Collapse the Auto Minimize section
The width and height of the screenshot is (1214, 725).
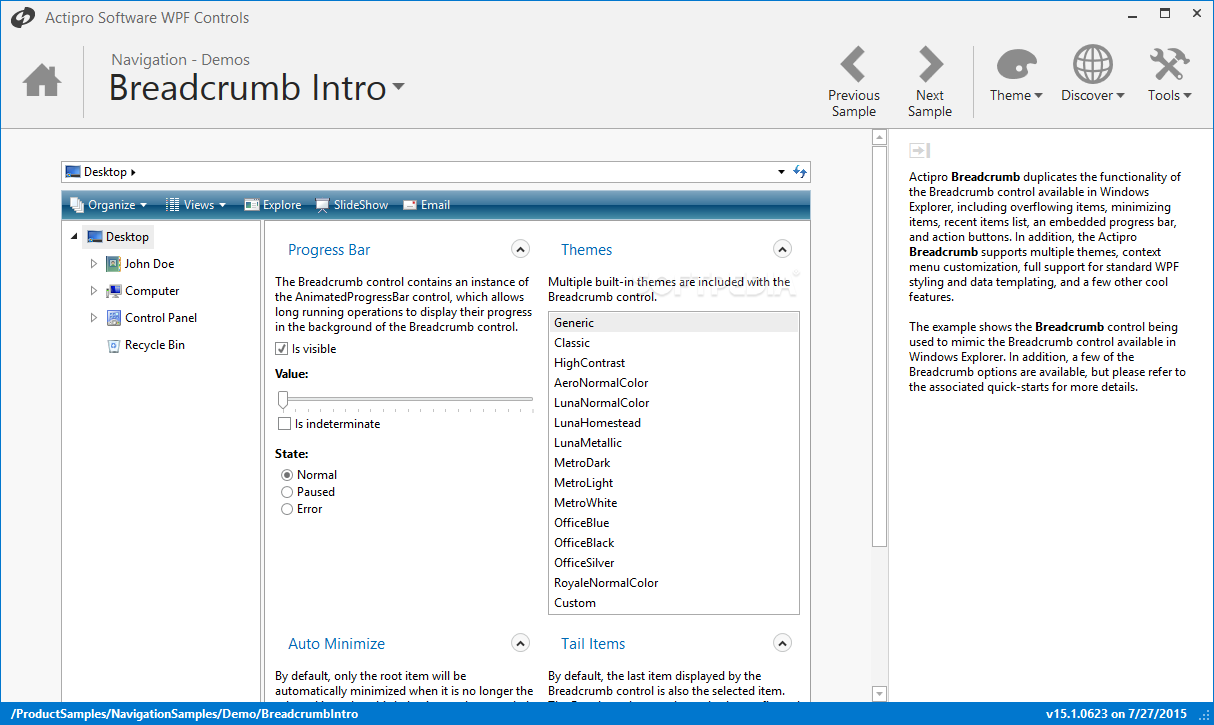tap(520, 643)
